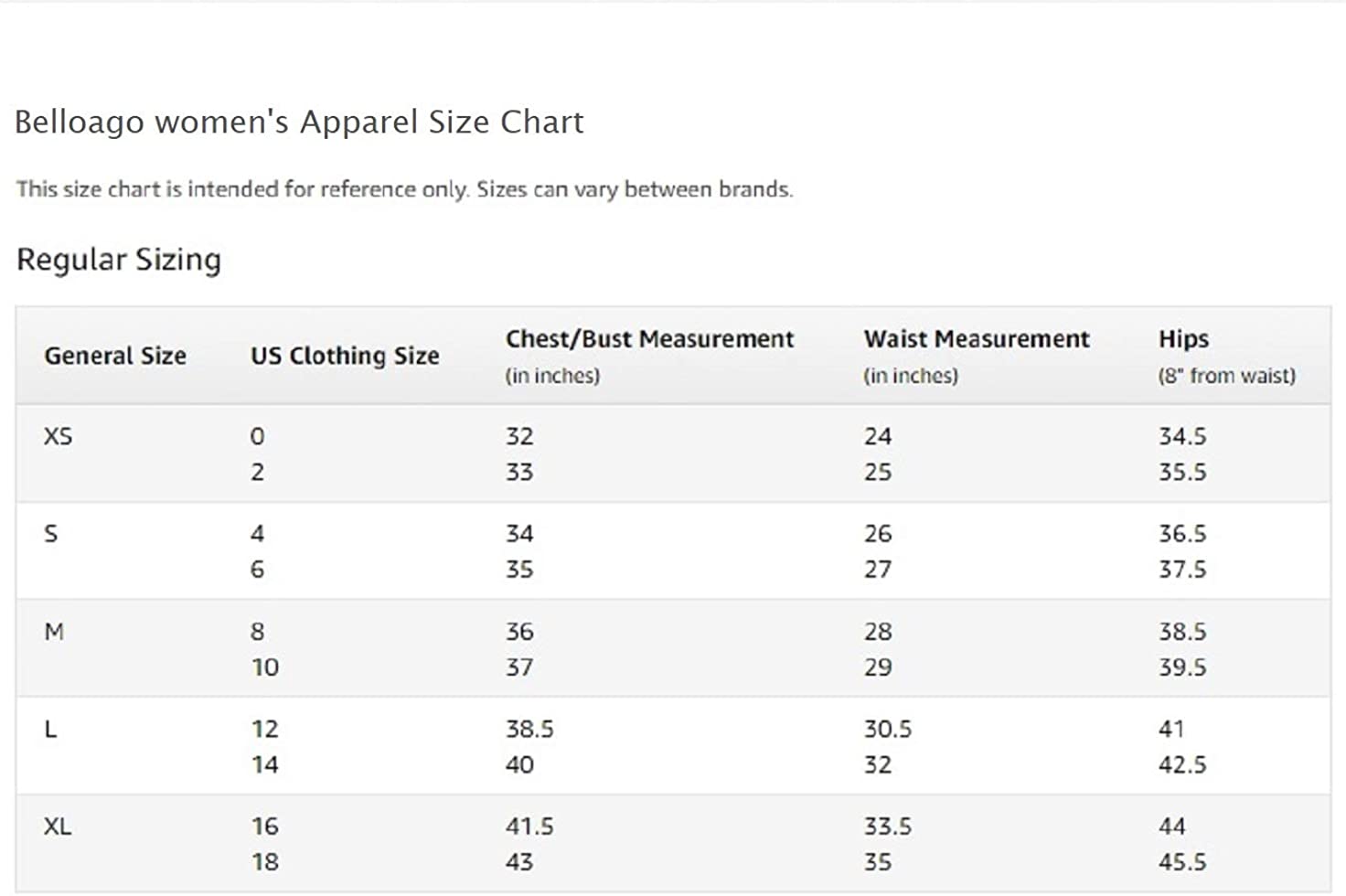Select the L general size cell
1346x896 pixels.
click(50, 730)
